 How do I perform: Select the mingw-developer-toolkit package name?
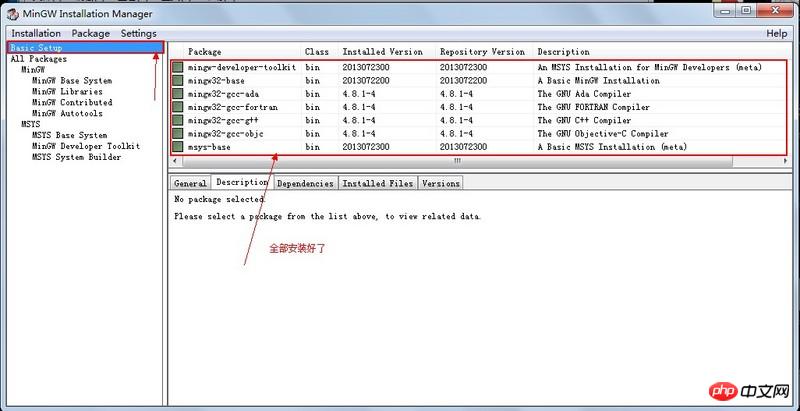pos(242,67)
